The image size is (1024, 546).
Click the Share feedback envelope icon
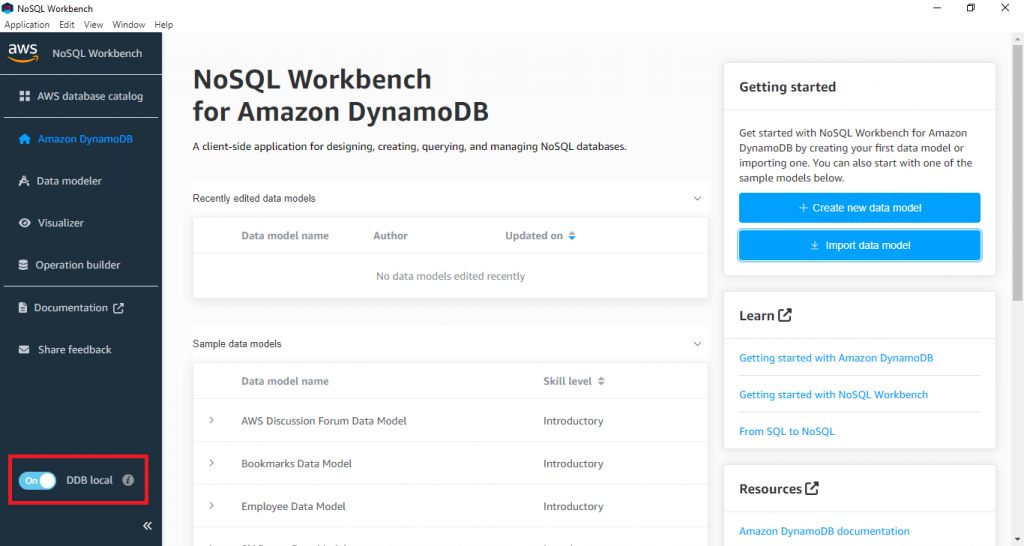tap(24, 349)
